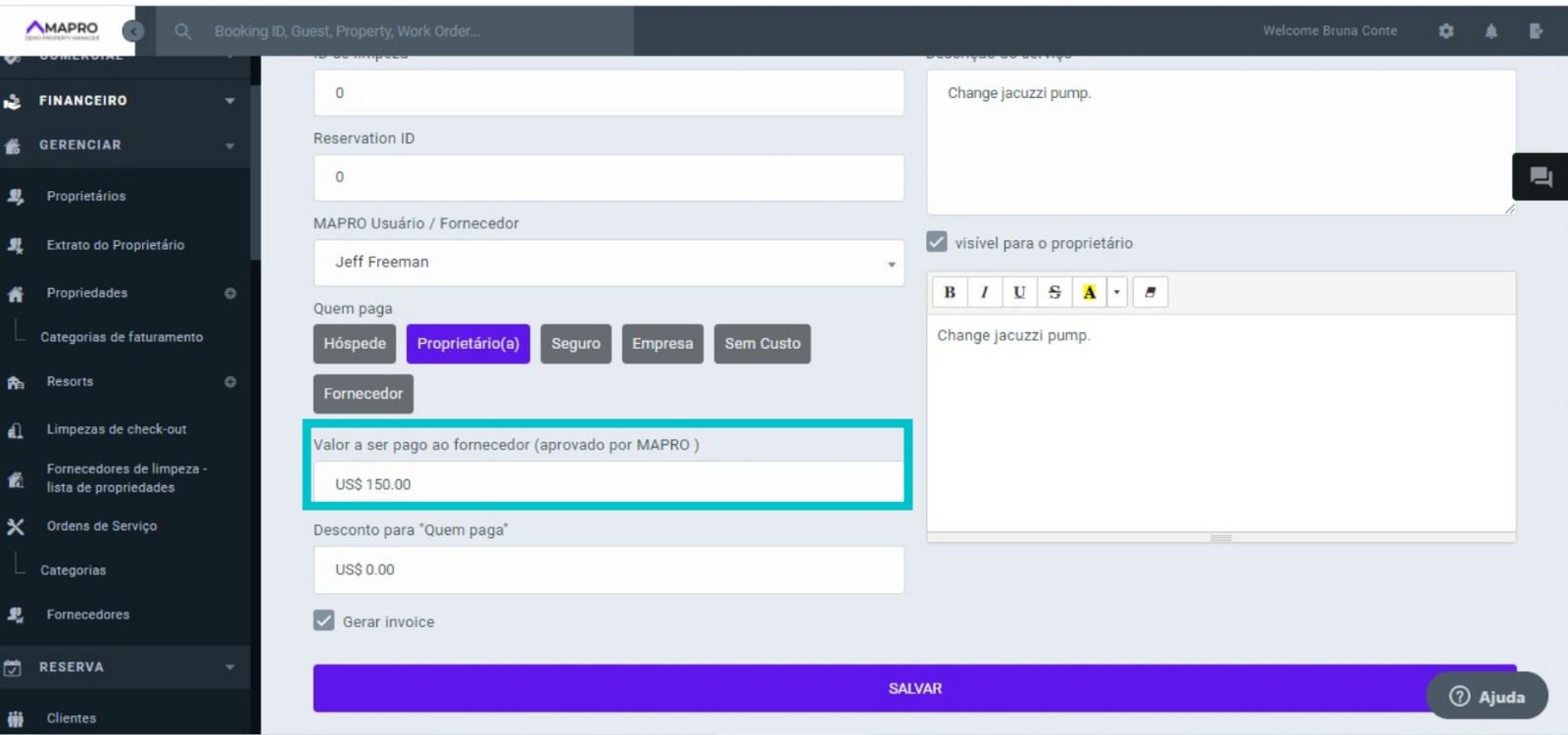Open Ordens de Serviço in sidebar
The height and width of the screenshot is (735, 1568).
click(x=101, y=526)
